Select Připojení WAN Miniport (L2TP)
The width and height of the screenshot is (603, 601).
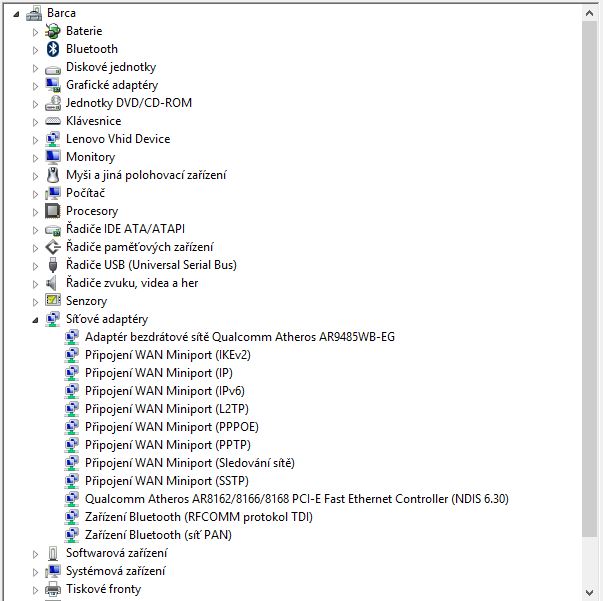pyautogui.click(x=167, y=409)
